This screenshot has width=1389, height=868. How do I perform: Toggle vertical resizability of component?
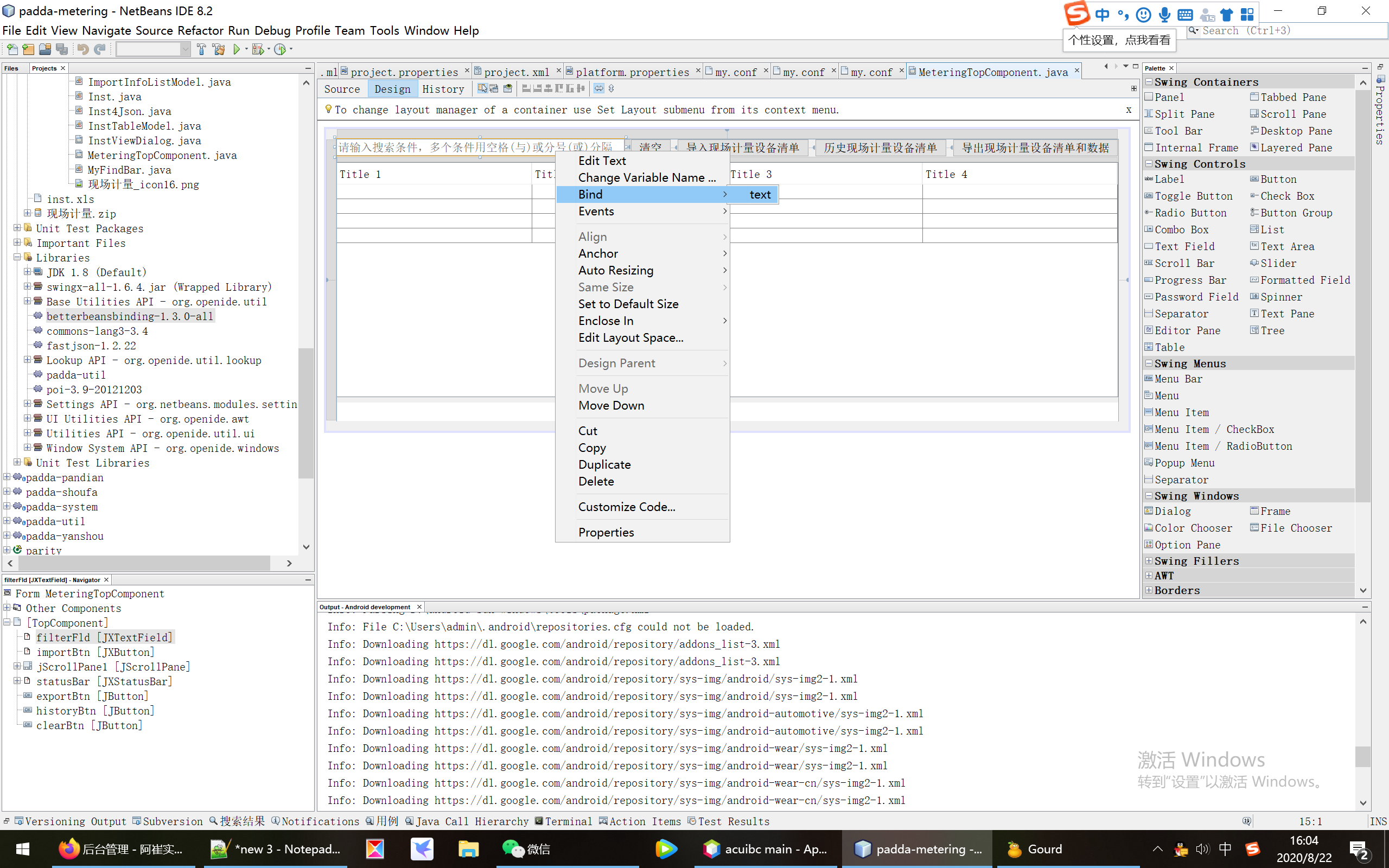tap(611, 88)
